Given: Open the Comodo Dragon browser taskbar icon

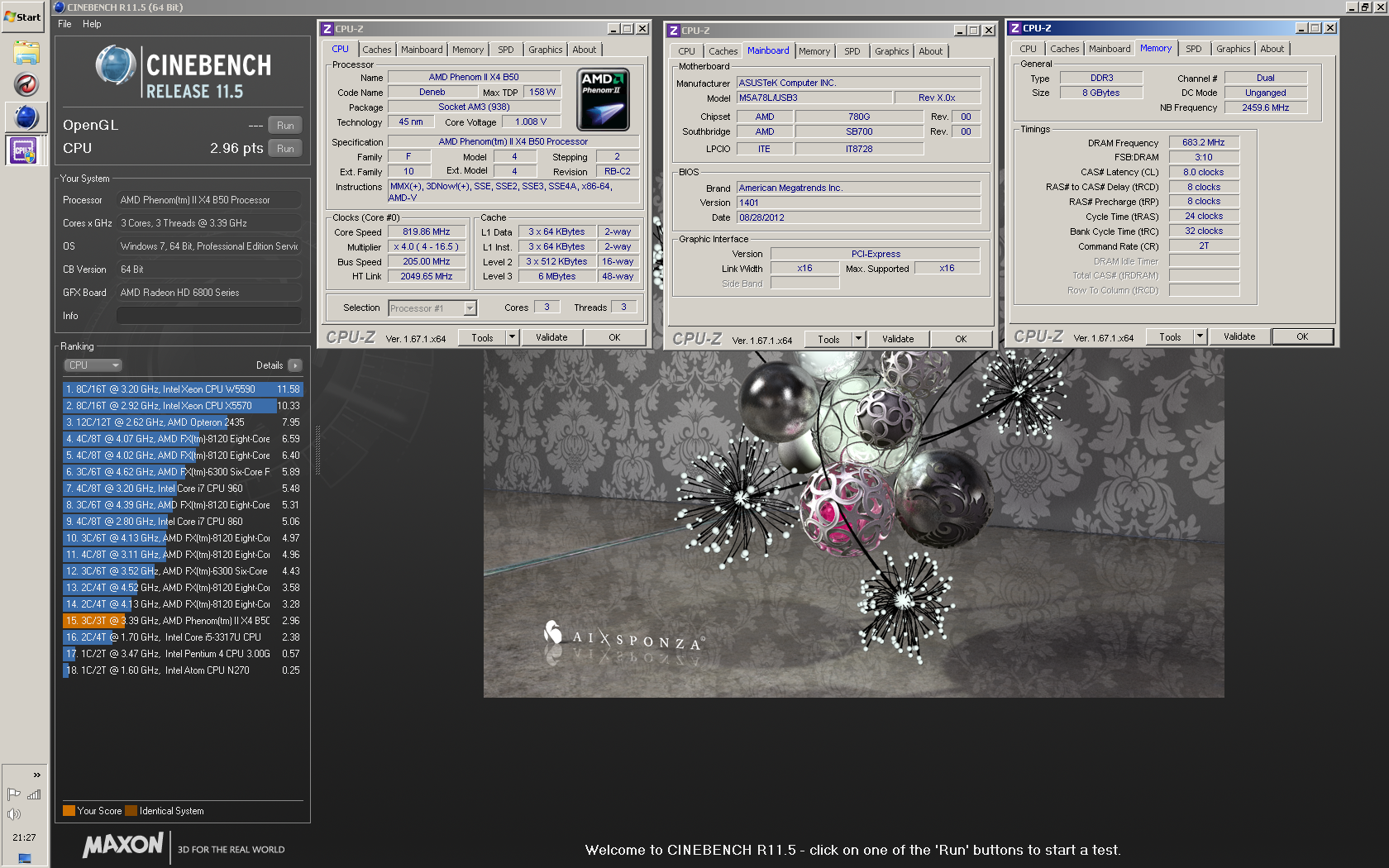Looking at the screenshot, I should click(26, 84).
